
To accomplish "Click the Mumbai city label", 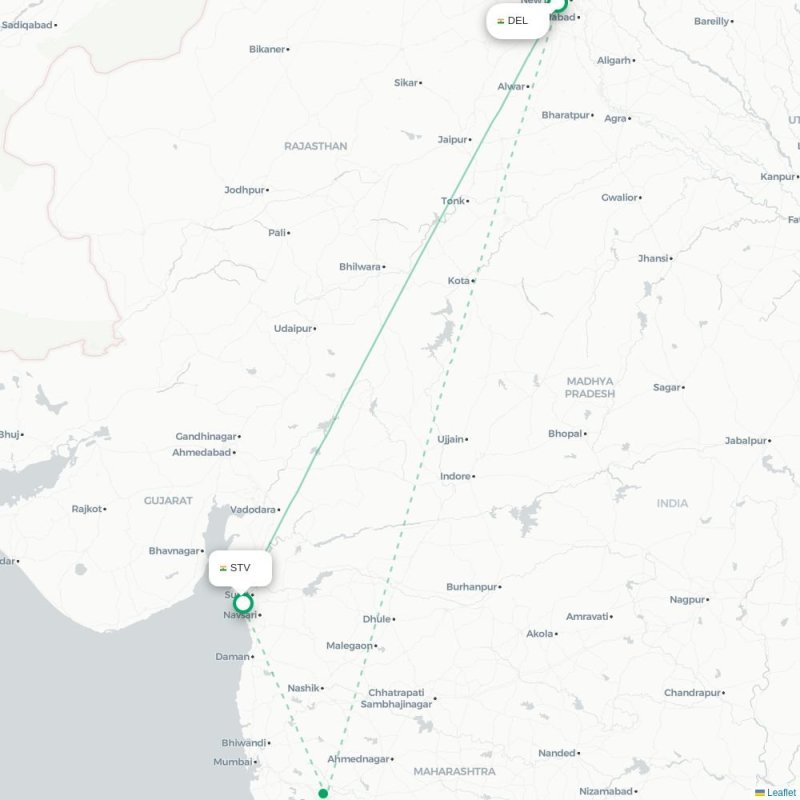I will pyautogui.click(x=233, y=762).
